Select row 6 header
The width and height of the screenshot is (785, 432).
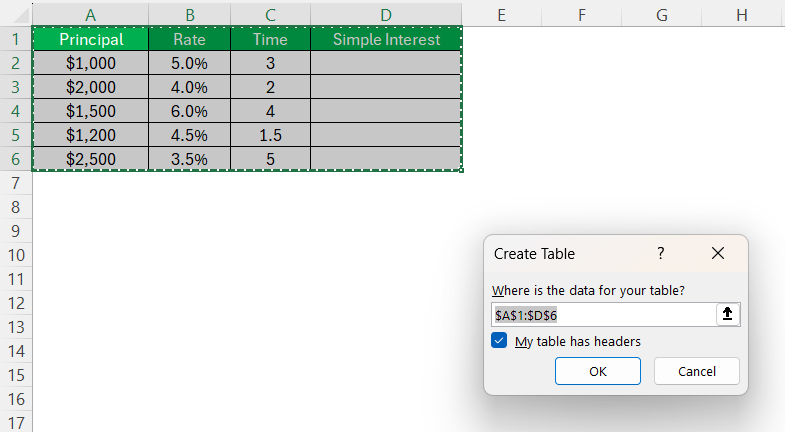[x=16, y=159]
